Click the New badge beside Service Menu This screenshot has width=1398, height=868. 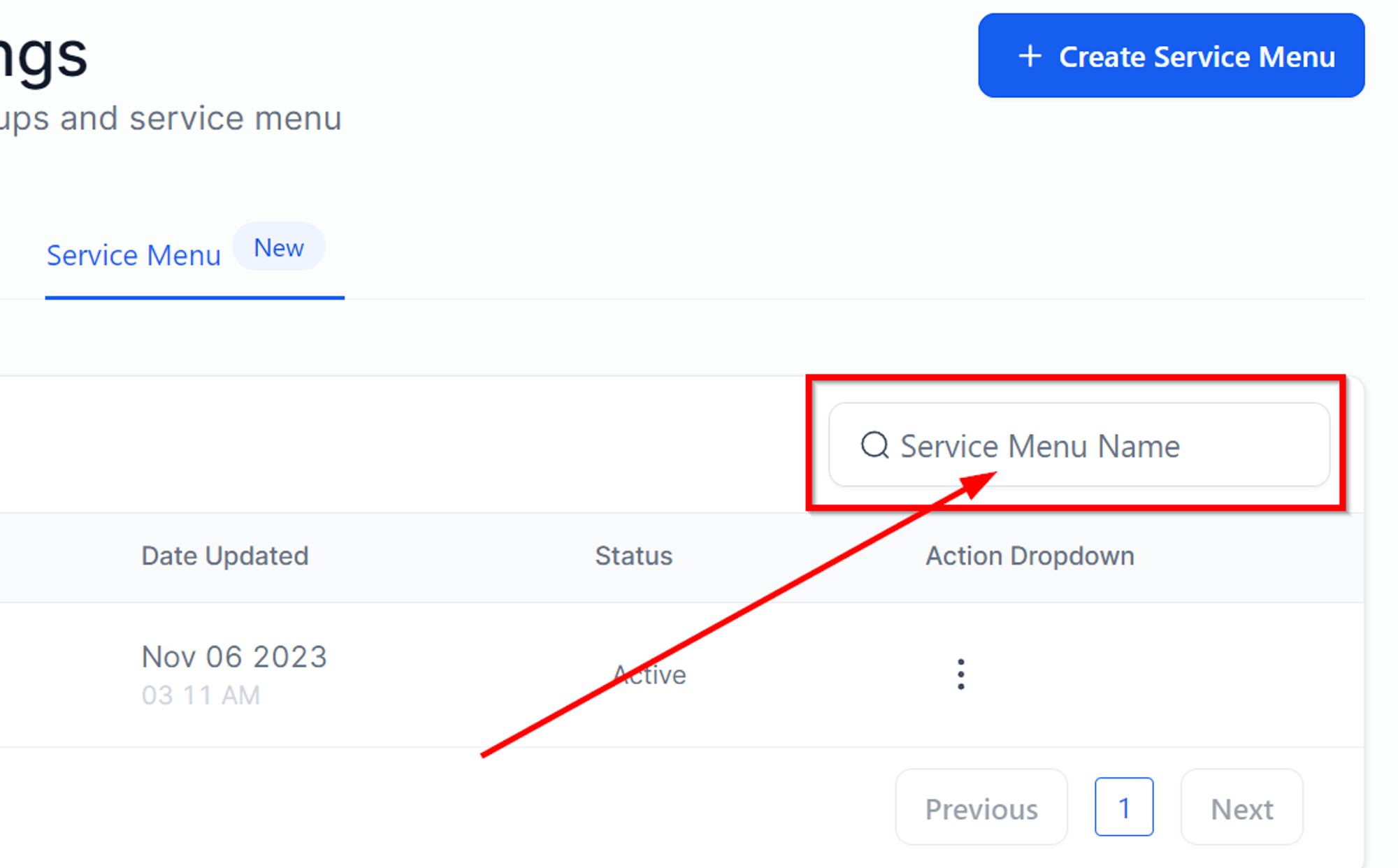[x=278, y=247]
